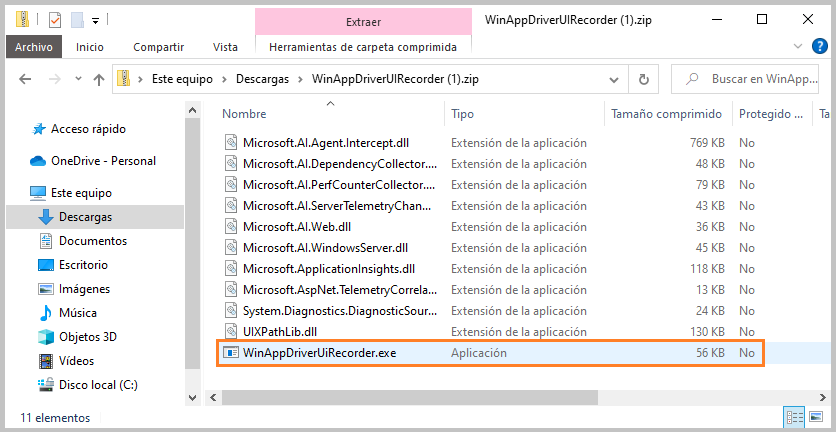
Task: Open Customize Quick Access Toolbar dropdown
Action: tap(95, 21)
